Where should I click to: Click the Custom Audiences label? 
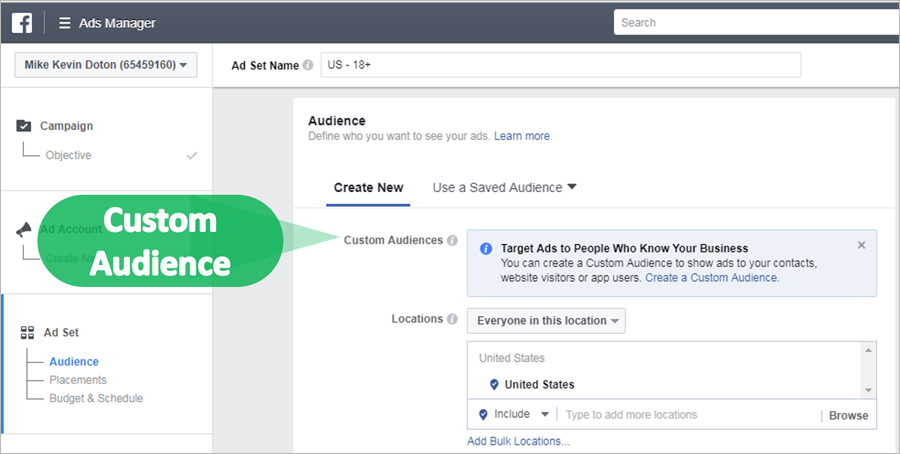393,240
